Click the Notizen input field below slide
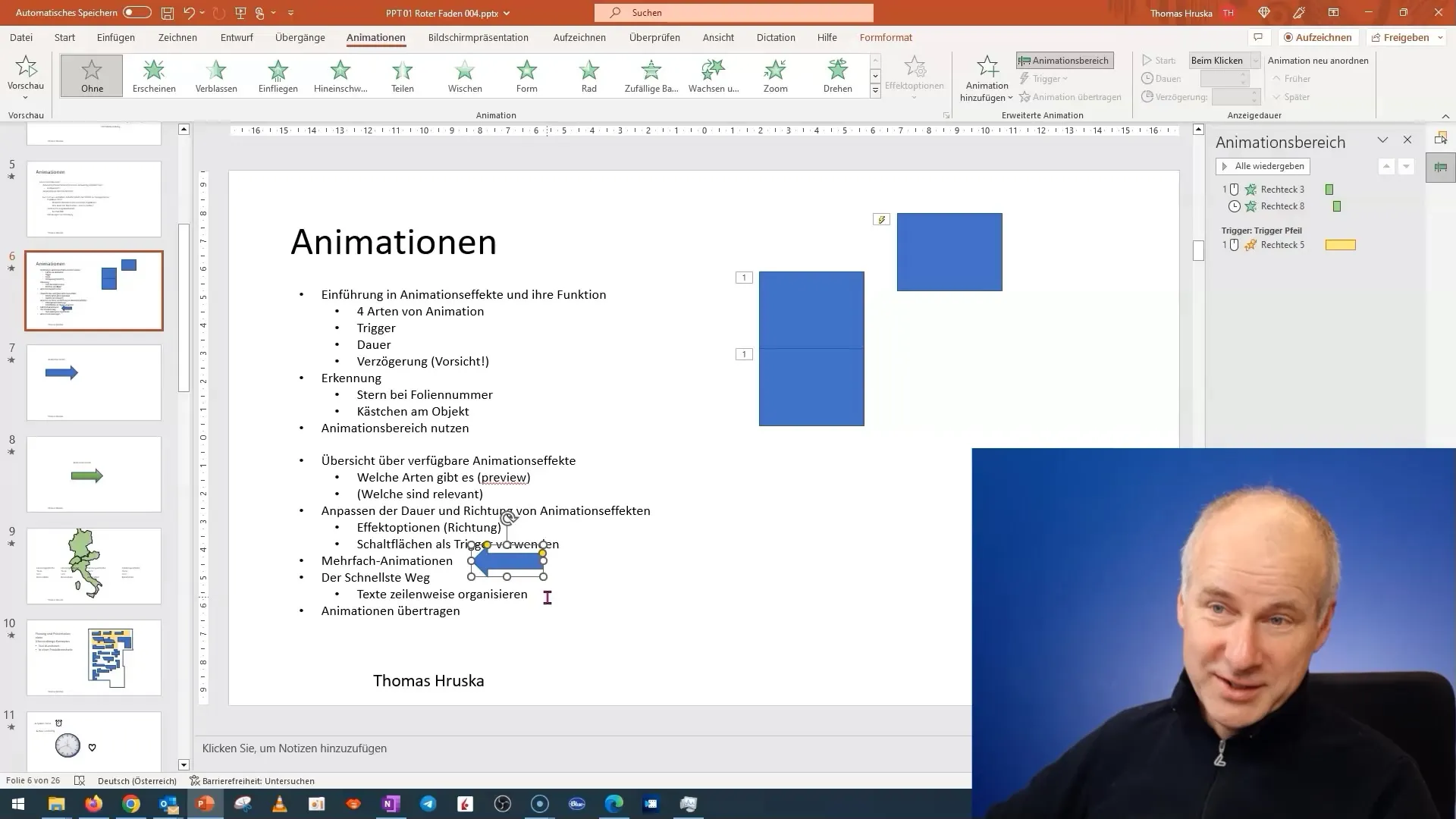Image resolution: width=1456 pixels, height=819 pixels. (x=584, y=748)
